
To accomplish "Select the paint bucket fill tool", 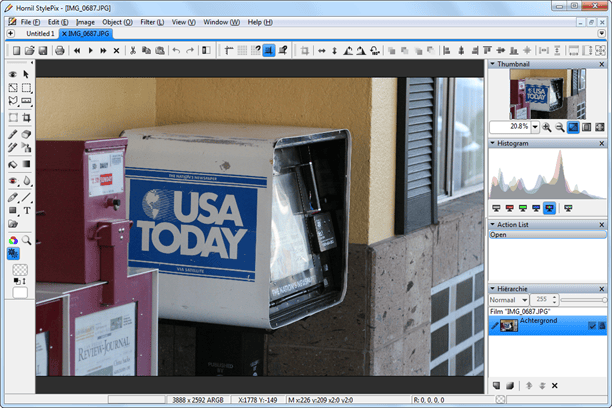I will (x=13, y=164).
